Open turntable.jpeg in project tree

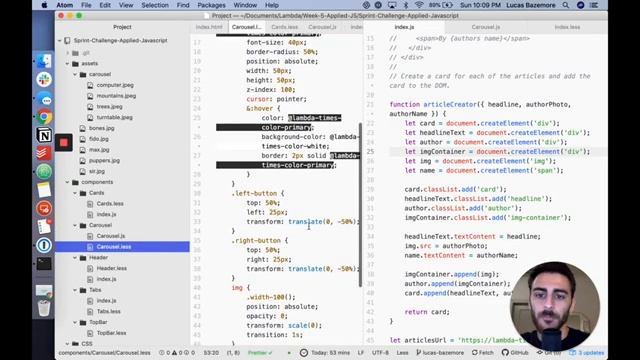click(x=114, y=118)
